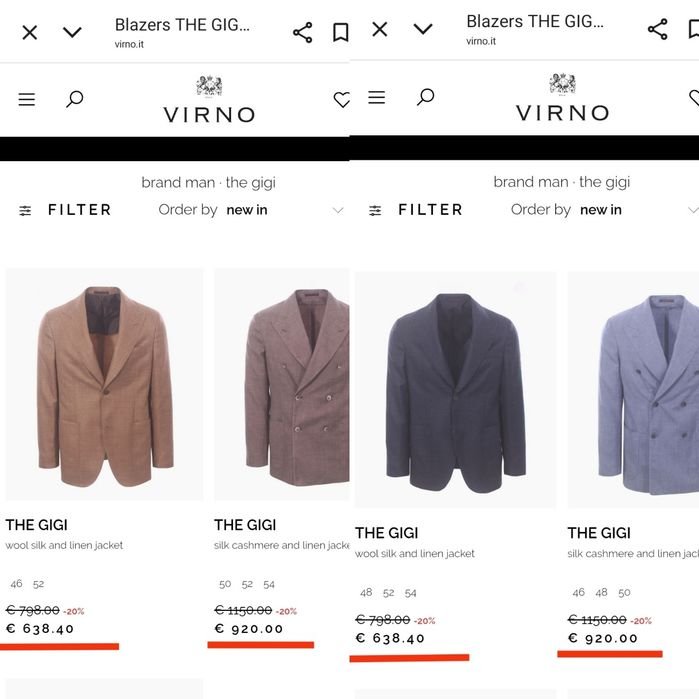
Task: Open search magnifier in right pane
Action: (425, 96)
